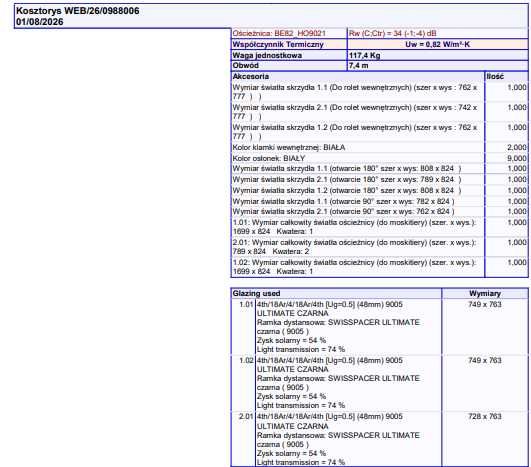531x467 pixels.
Task: Select row 'skrzydła 1.1 (otwarcie 180° ... 808 x 824)'
Action: pyautogui.click(x=379, y=169)
